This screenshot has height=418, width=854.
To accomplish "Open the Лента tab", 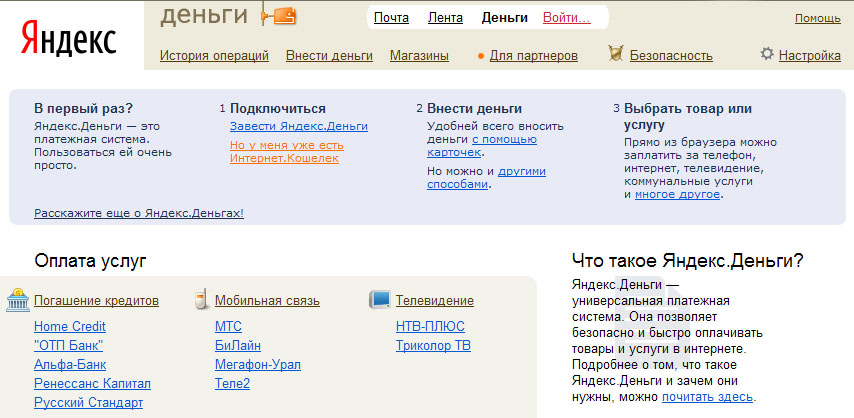I will click(x=445, y=18).
